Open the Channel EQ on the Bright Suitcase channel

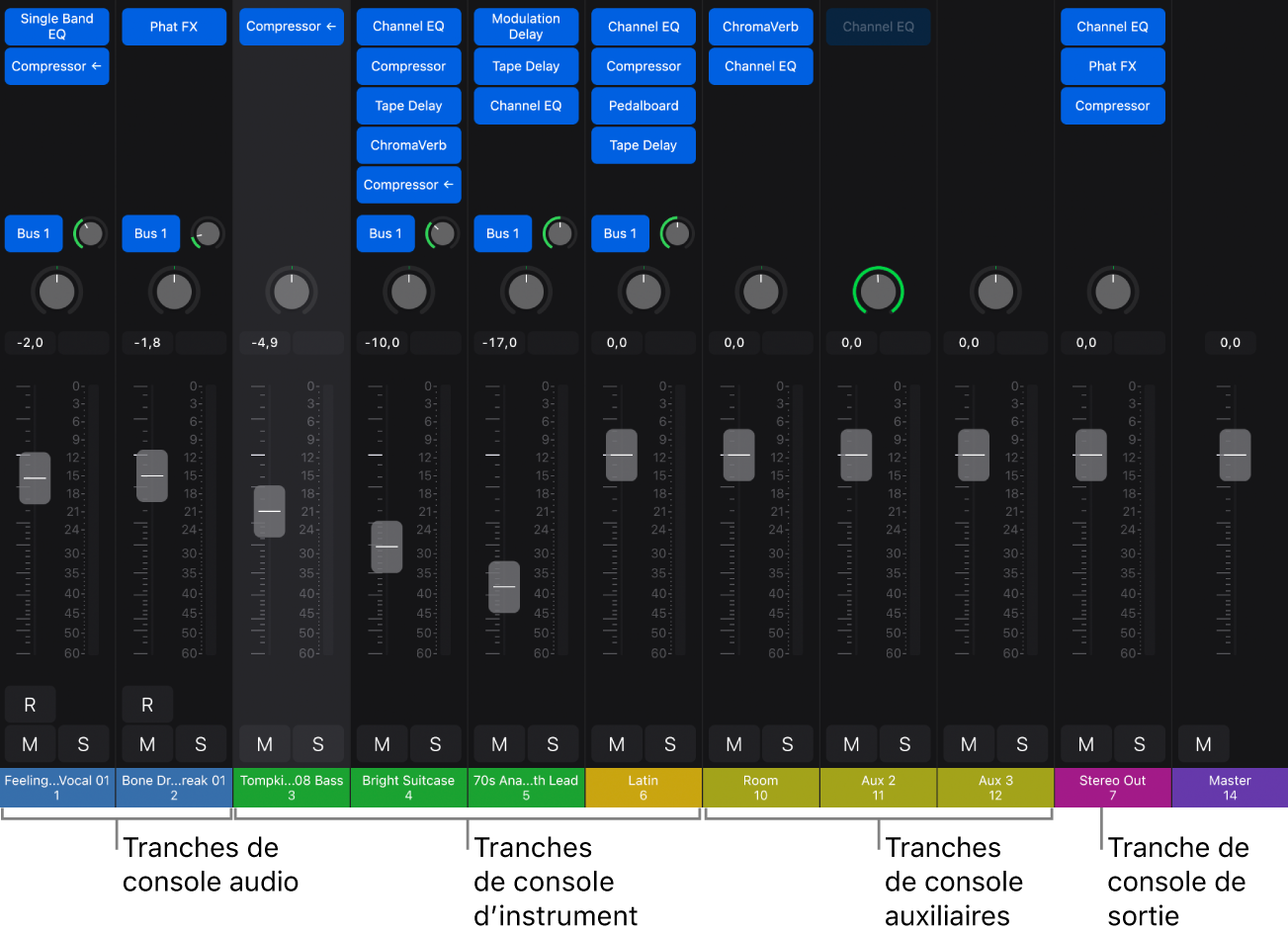tap(408, 26)
